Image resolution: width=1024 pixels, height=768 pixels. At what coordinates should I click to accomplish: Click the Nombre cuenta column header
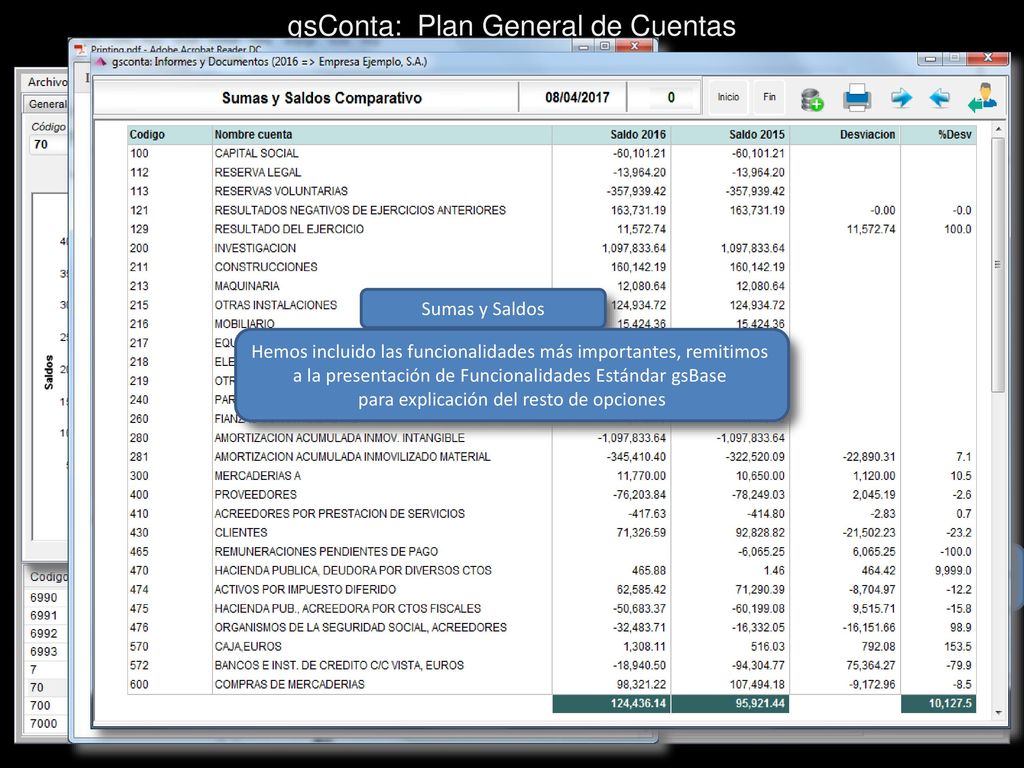point(382,135)
